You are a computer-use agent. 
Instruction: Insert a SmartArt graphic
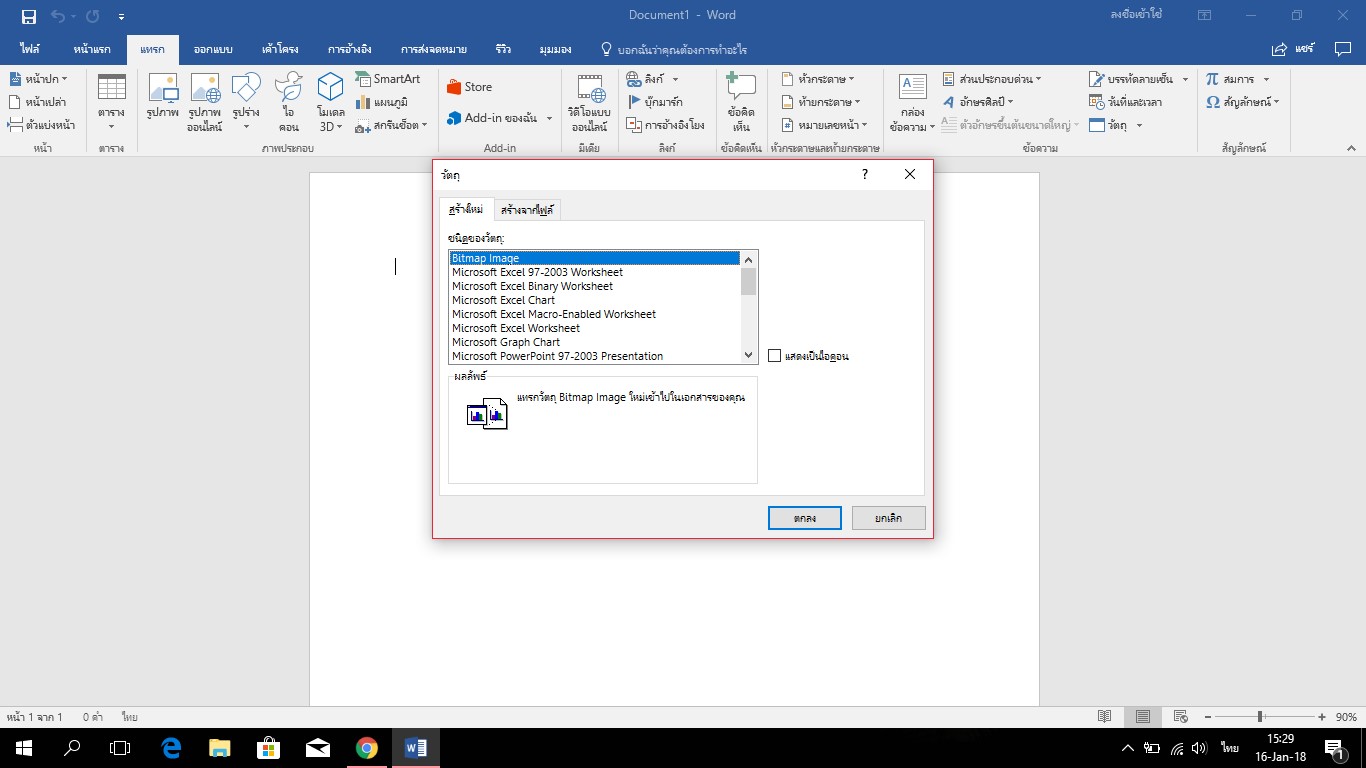(388, 79)
